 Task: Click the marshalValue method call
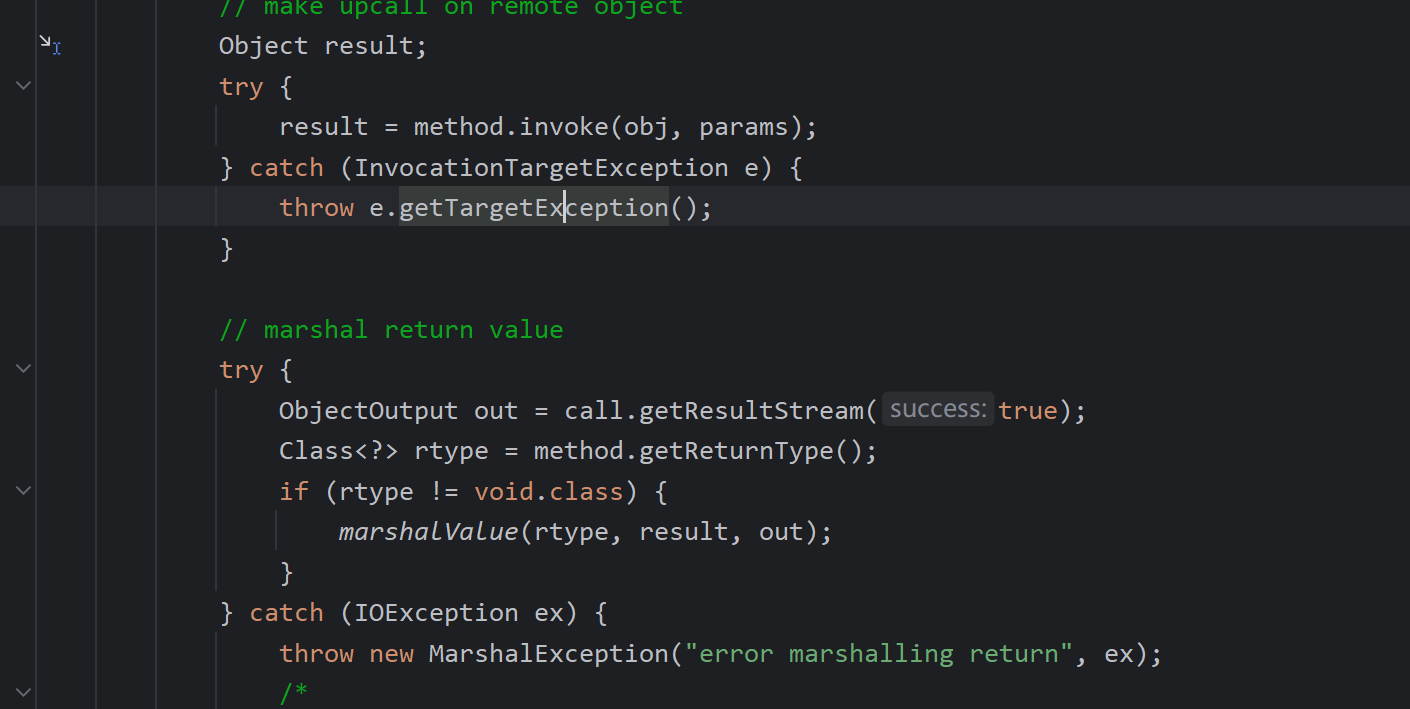[x=428, y=532]
